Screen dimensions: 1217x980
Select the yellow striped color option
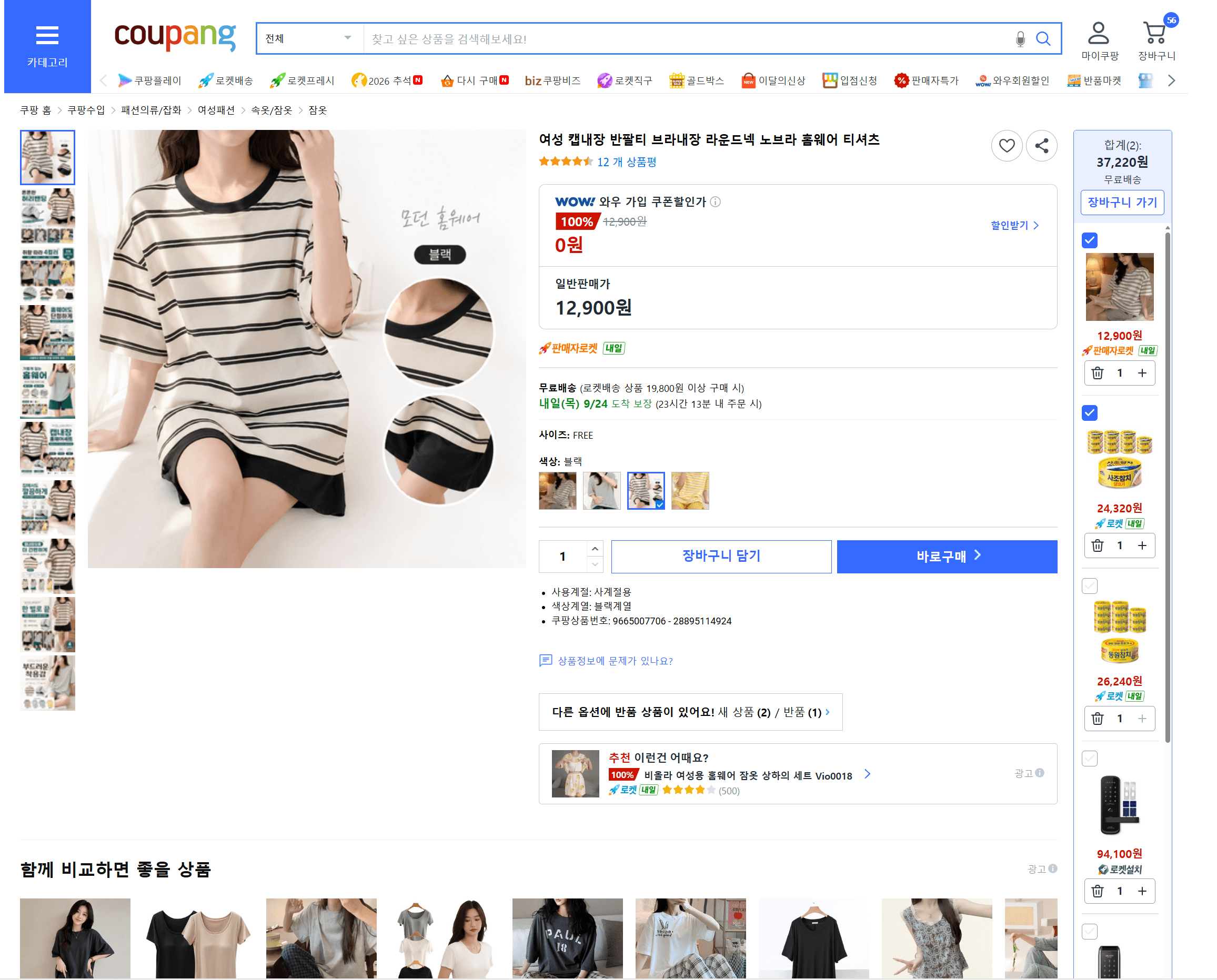690,491
